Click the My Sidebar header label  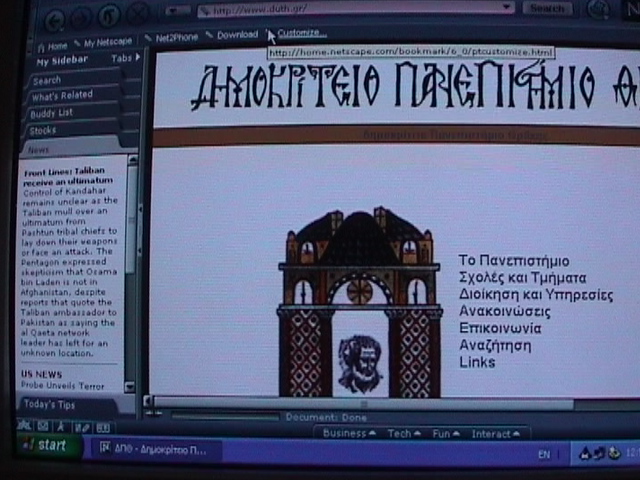(62, 60)
